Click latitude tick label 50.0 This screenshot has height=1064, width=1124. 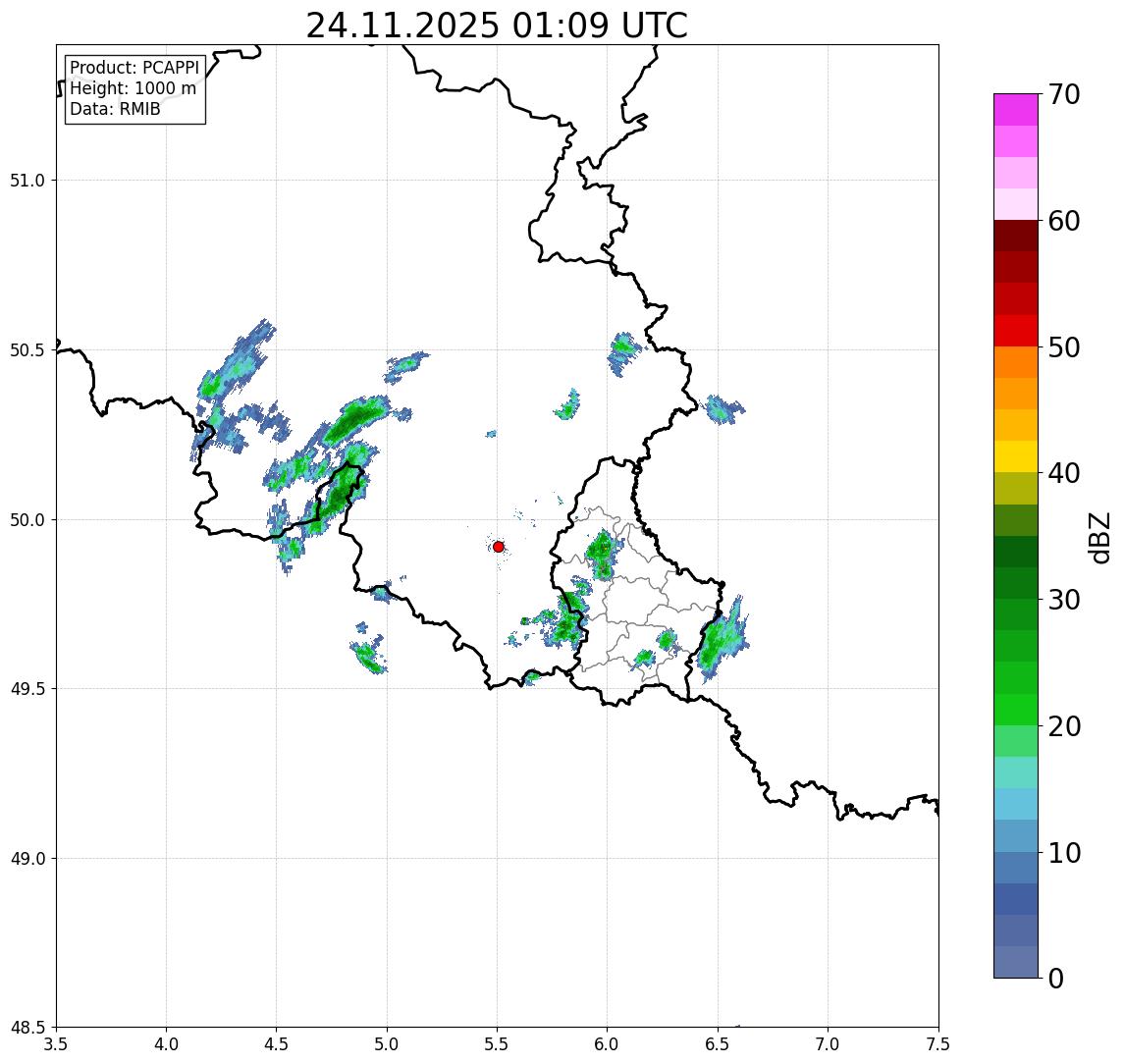point(27,520)
